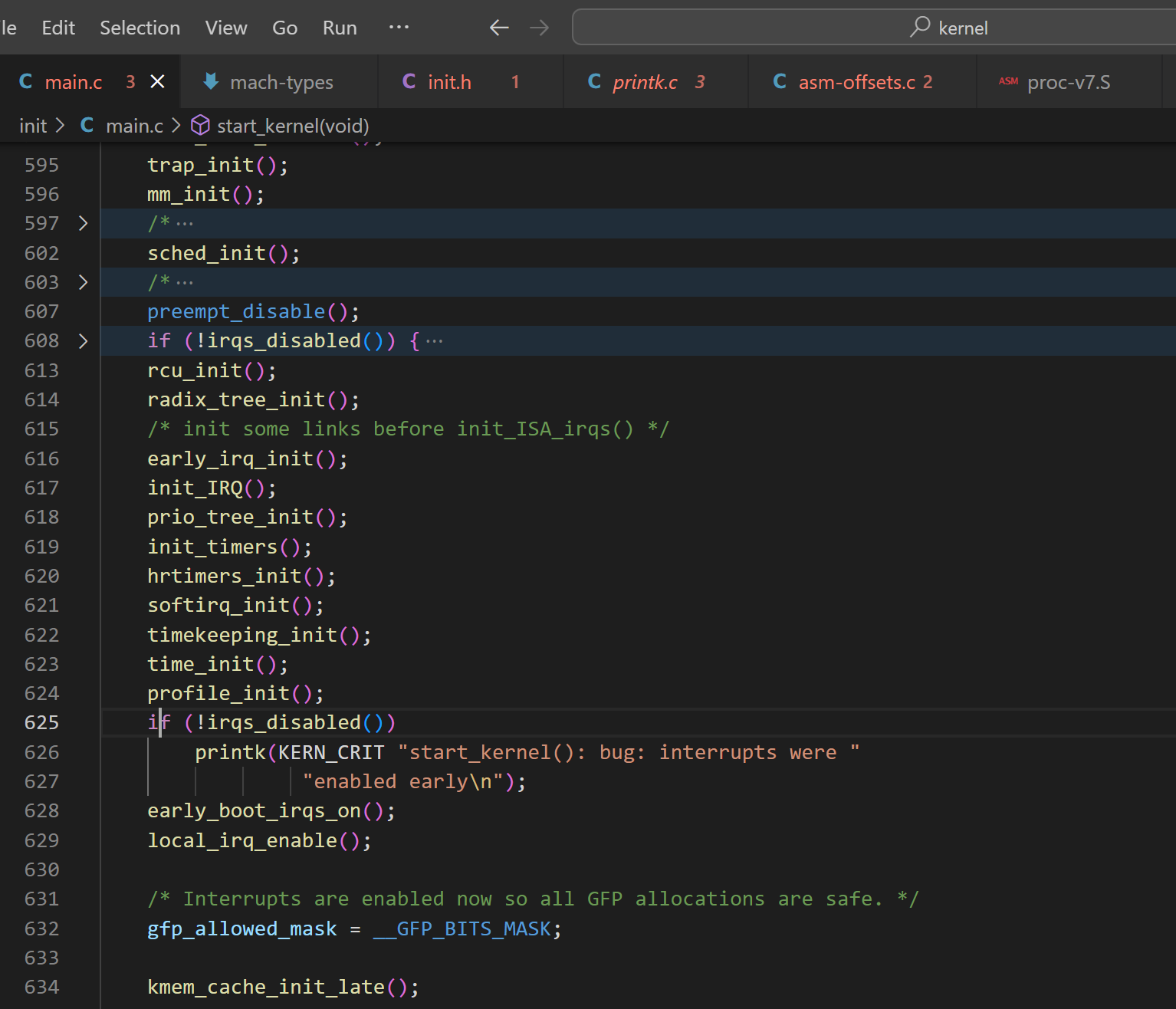The height and width of the screenshot is (1009, 1176).
Task: Click the __GFP_BITS_MASK constant
Action: point(462,928)
